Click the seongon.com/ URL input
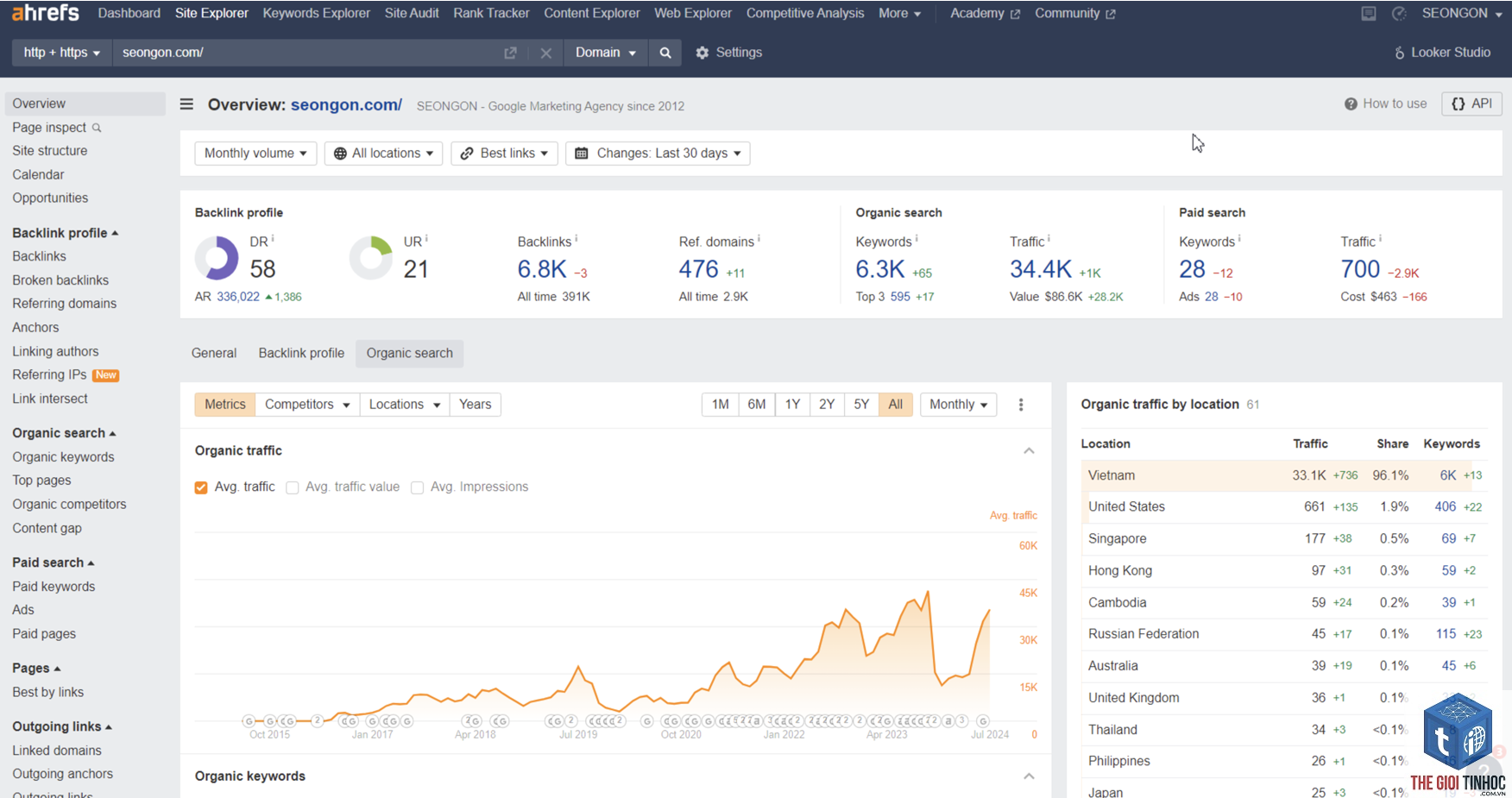Screen dimensions: 1512x798 [306, 53]
